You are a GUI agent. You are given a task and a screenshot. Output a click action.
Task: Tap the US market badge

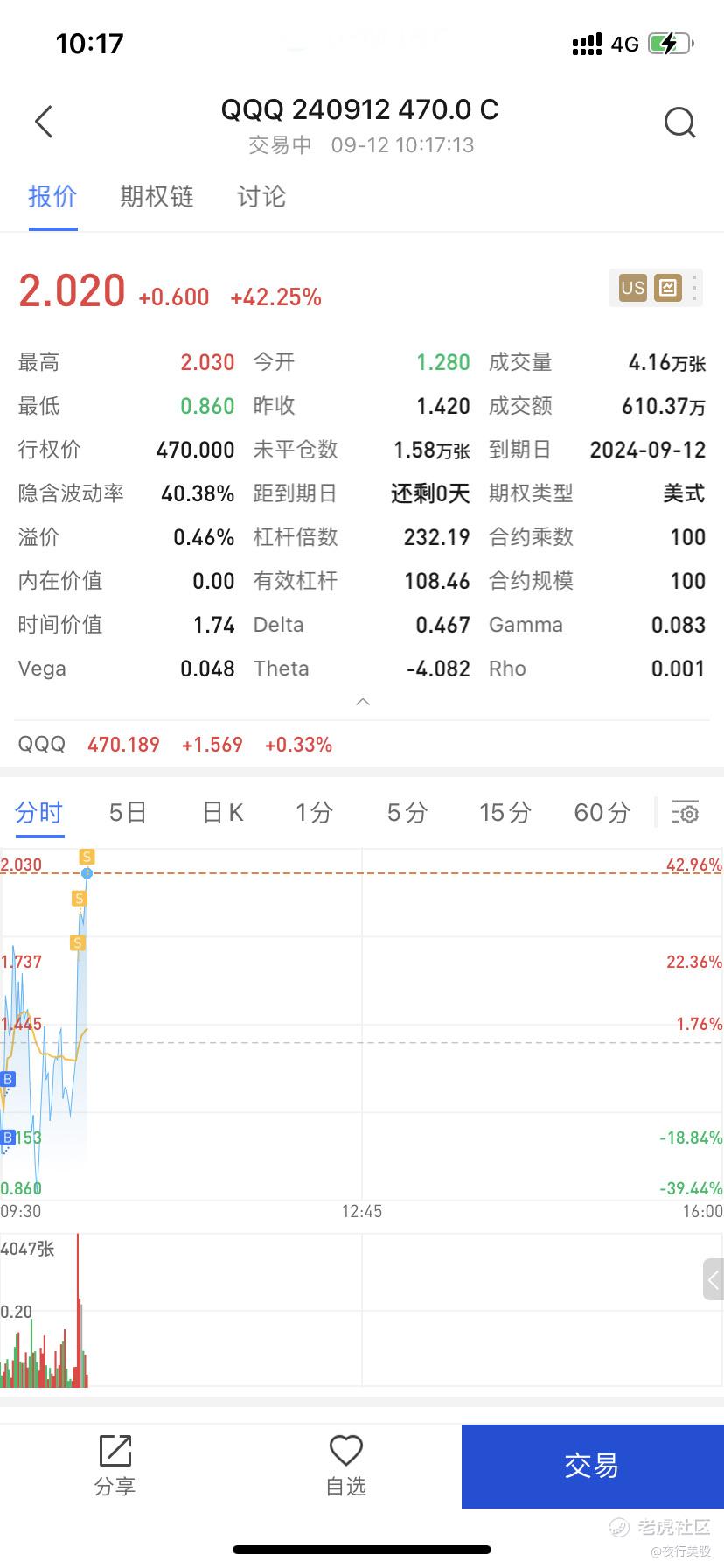click(632, 288)
